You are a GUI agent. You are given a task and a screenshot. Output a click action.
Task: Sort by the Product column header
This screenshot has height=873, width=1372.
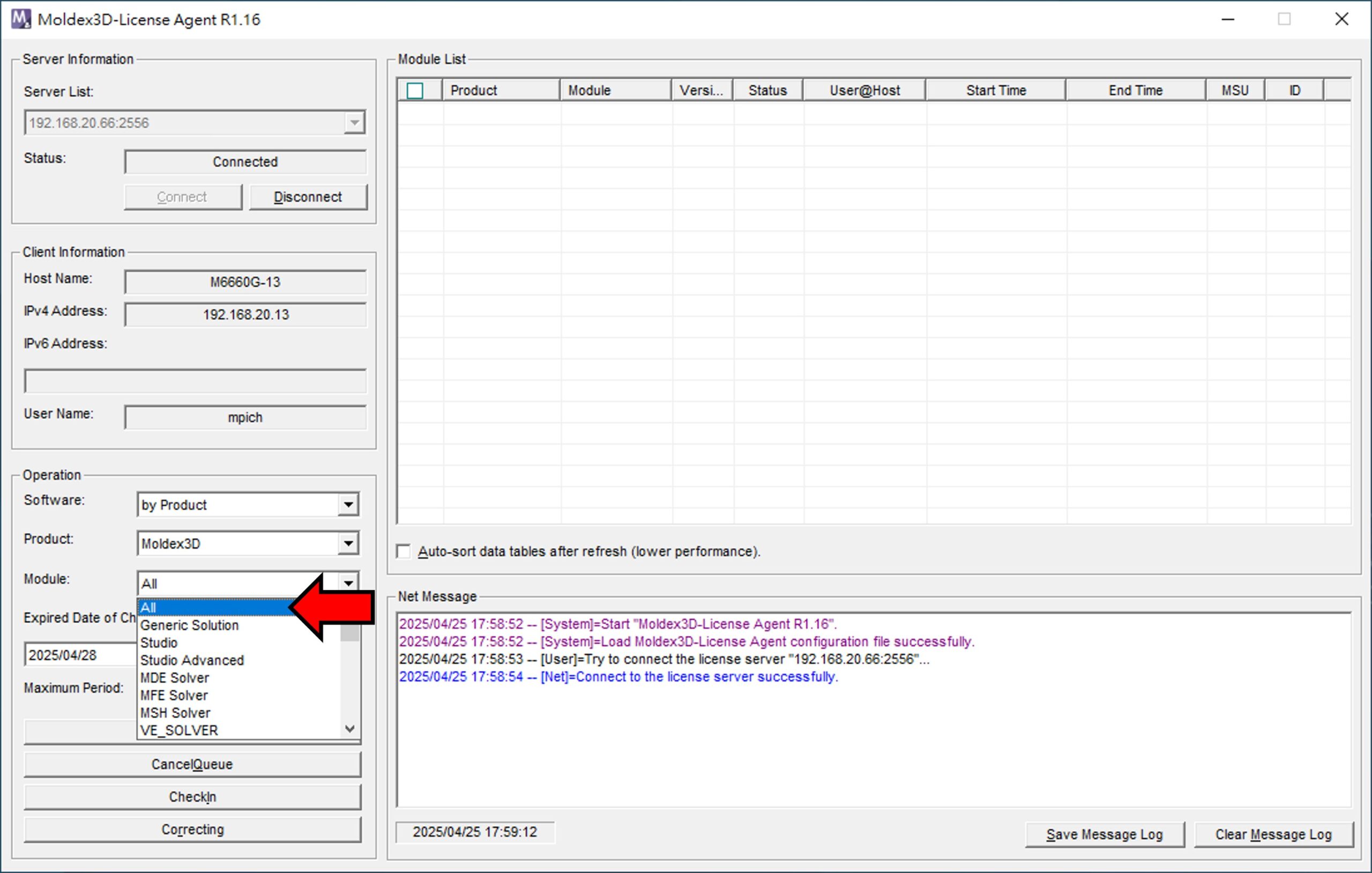coord(501,90)
